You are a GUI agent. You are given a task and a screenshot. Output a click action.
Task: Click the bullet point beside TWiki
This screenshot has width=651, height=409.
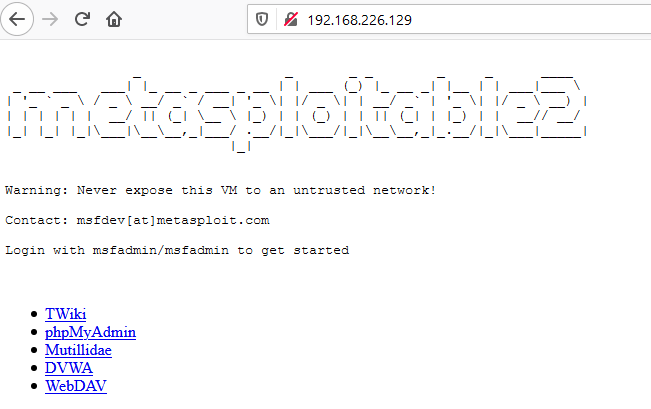click(34, 314)
